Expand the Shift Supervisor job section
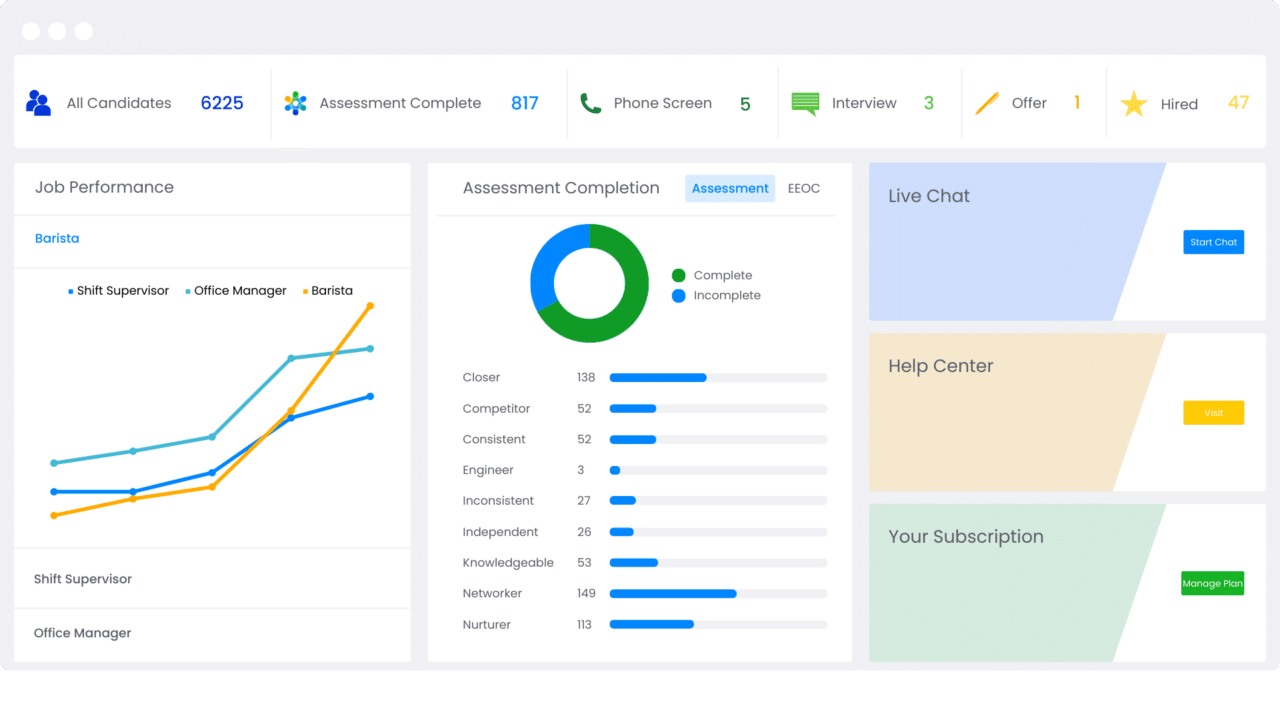The height and width of the screenshot is (720, 1280). pos(83,579)
